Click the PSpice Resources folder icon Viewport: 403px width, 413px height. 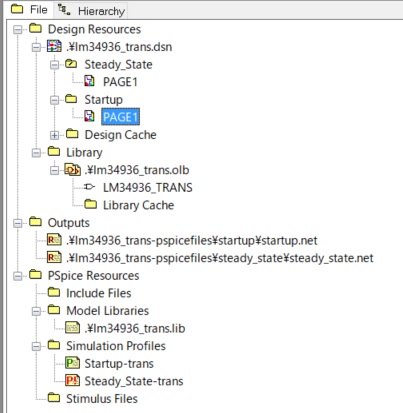[35, 274]
